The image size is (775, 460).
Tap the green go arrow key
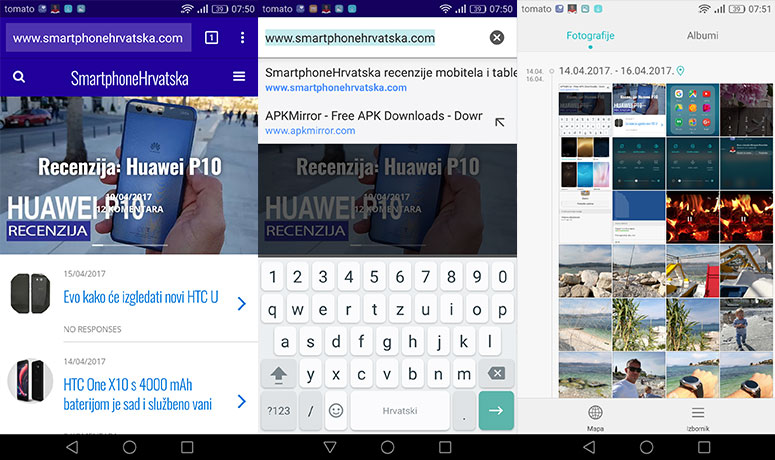coord(496,411)
